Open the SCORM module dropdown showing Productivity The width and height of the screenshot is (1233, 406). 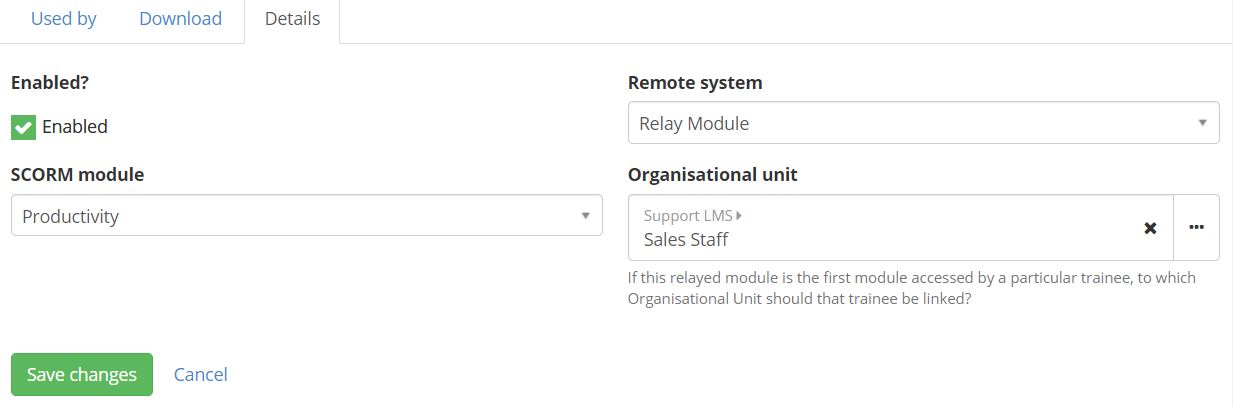coord(300,216)
